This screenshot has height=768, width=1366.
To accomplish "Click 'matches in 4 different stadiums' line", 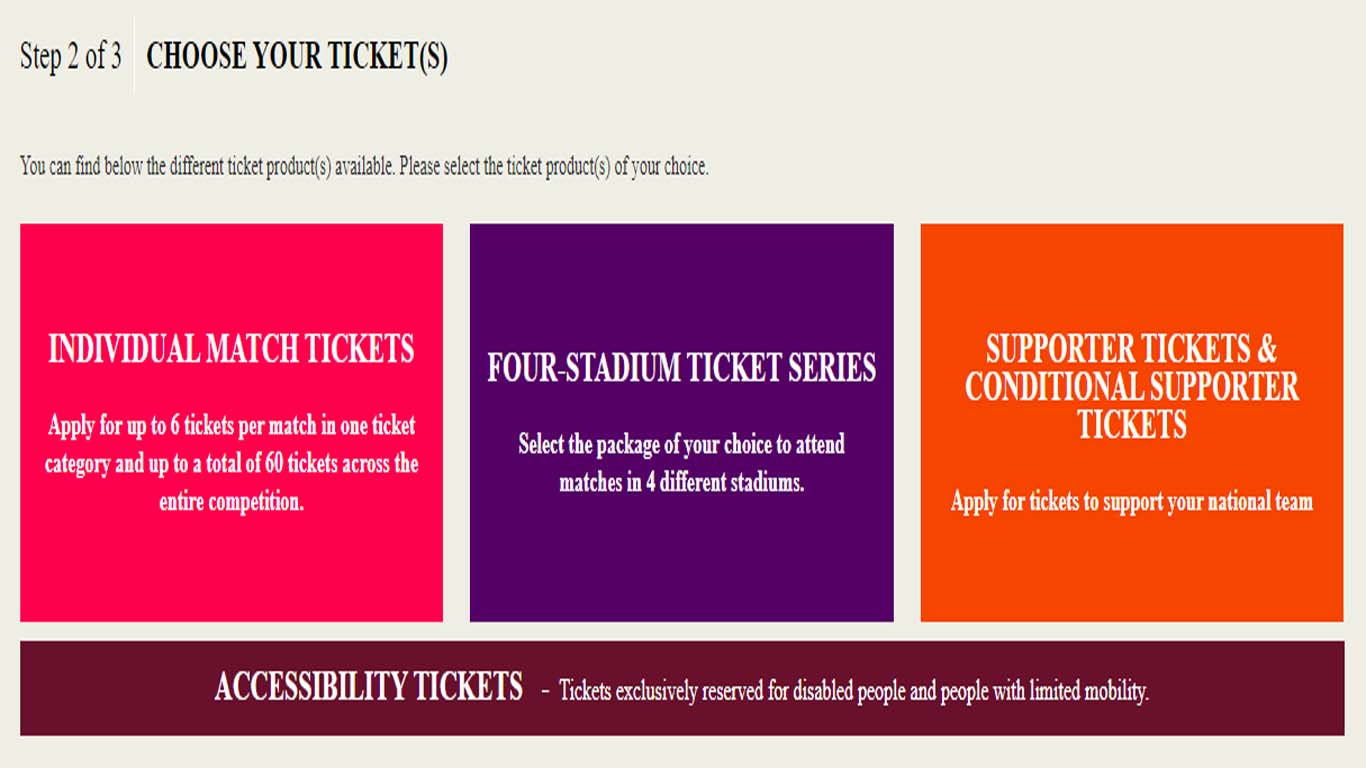I will [x=681, y=483].
